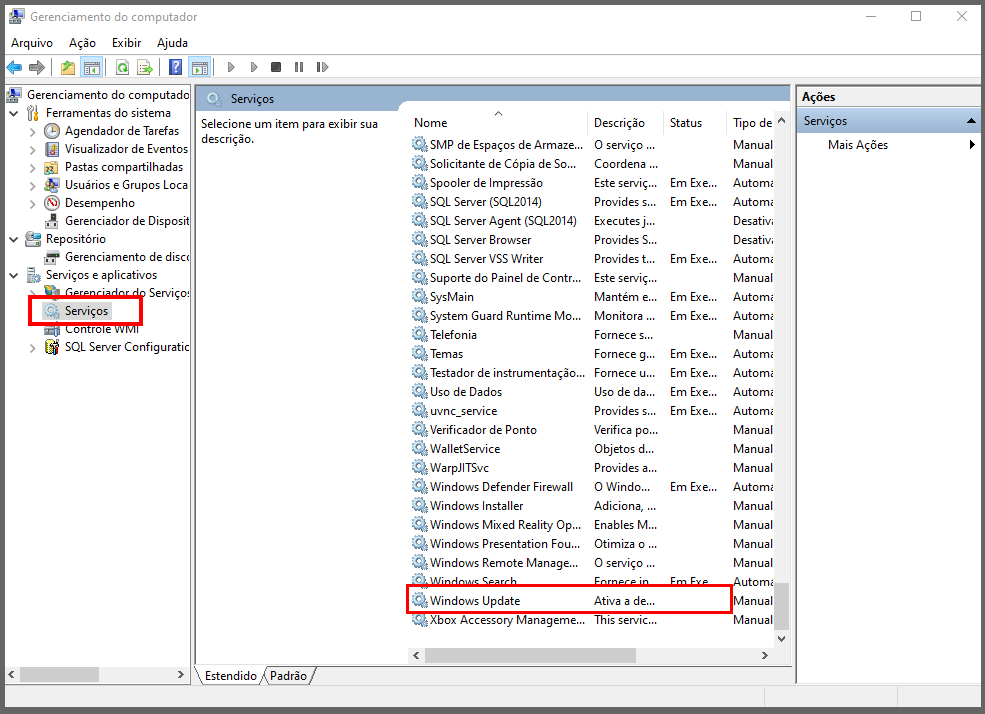Select the Uso de Dados service

pyautogui.click(x=592, y=392)
